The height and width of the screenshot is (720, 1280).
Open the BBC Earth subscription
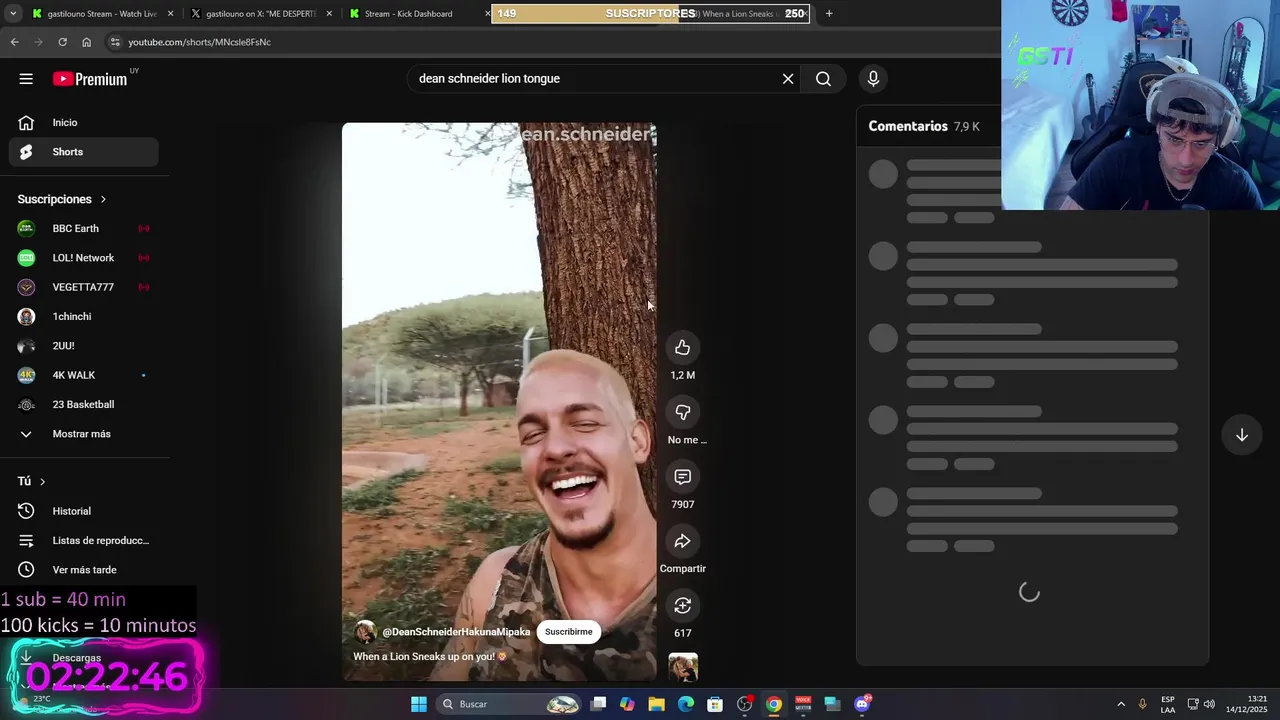tap(84, 228)
